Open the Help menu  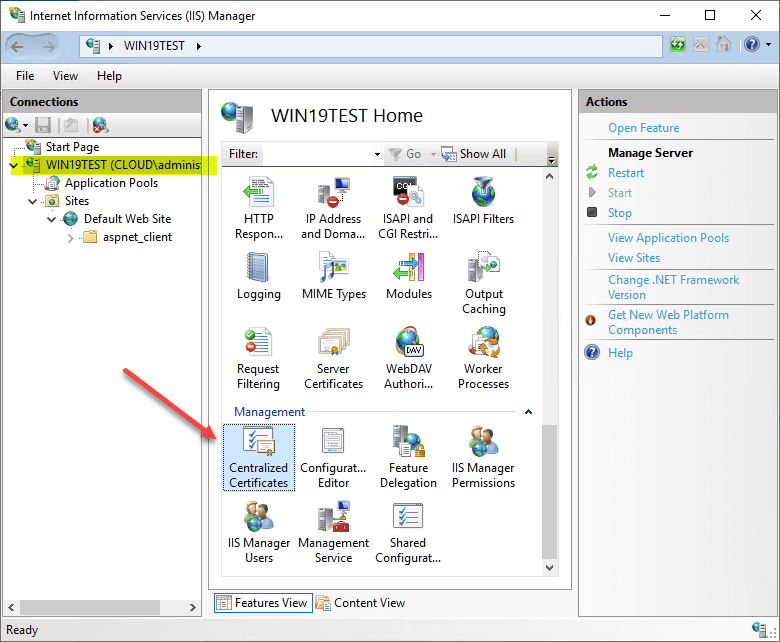(x=109, y=76)
